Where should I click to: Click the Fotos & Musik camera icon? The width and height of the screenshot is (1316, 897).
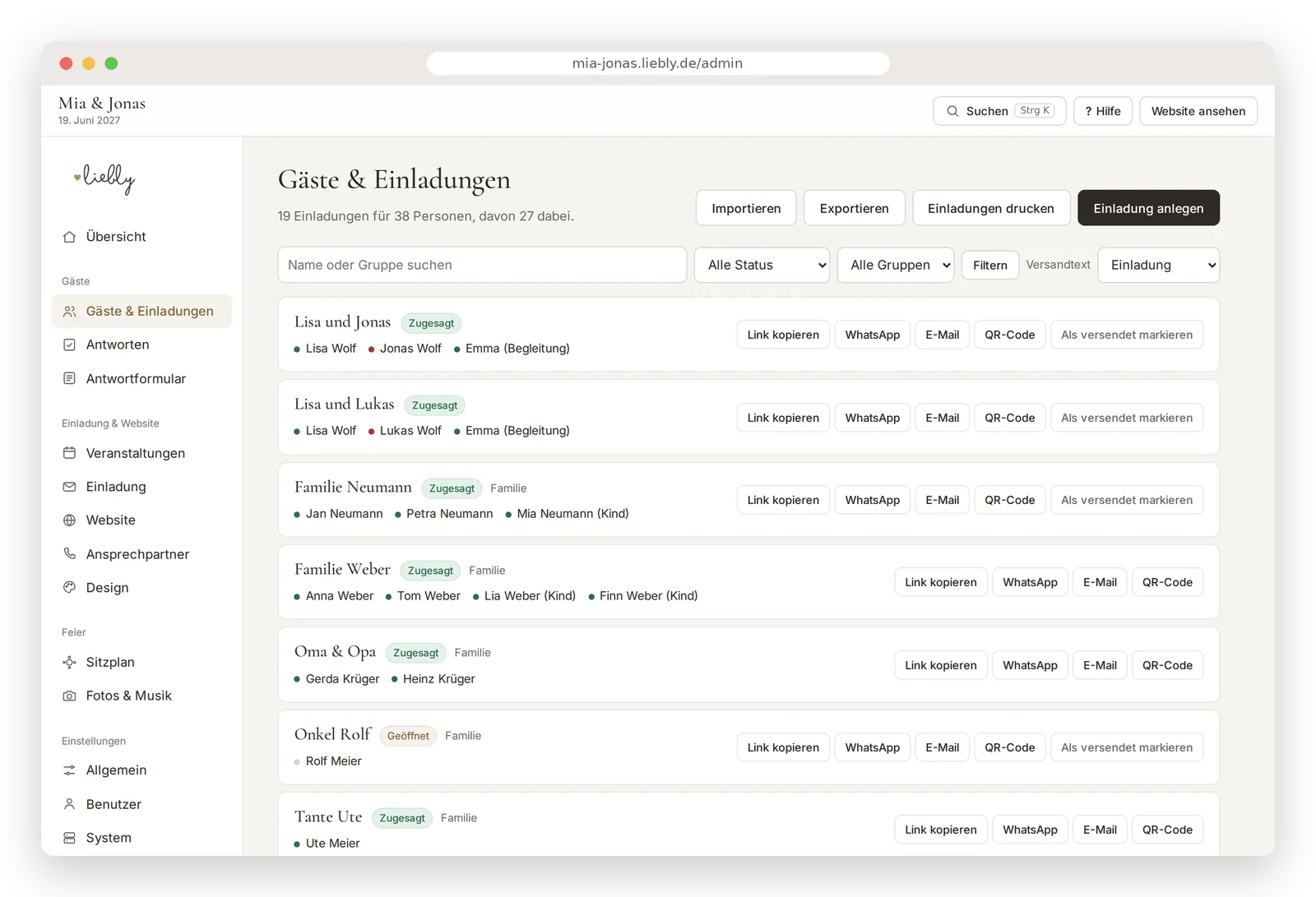[x=70, y=696]
